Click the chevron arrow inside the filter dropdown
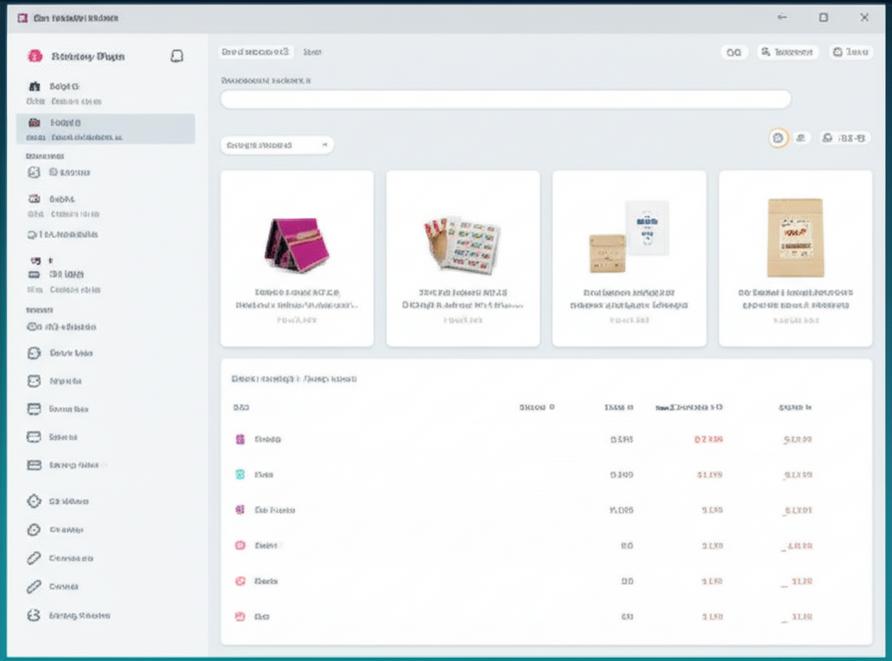This screenshot has height=661, width=892. click(x=325, y=145)
